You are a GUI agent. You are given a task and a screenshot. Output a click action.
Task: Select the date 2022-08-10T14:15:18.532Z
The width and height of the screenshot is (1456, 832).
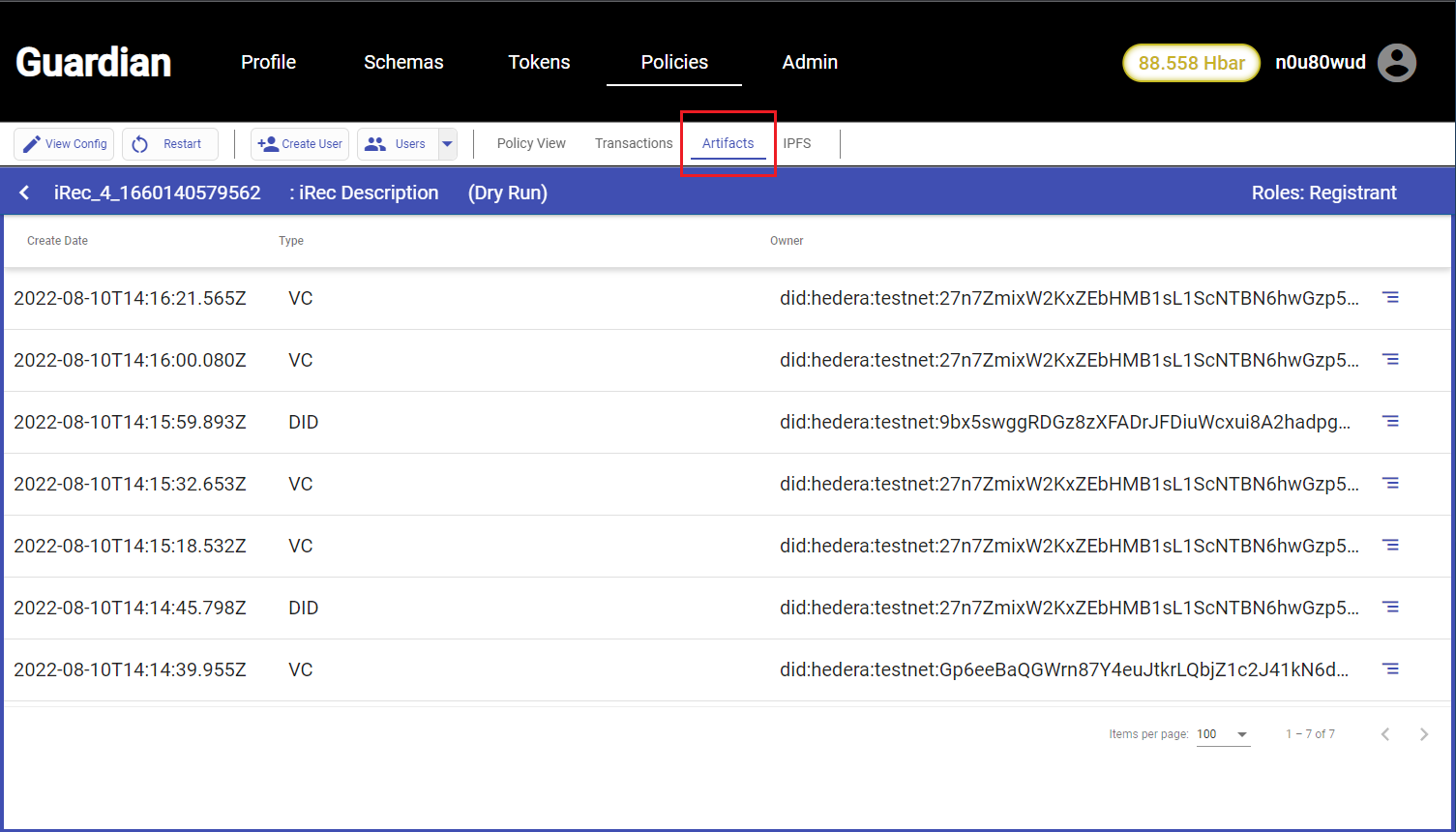[x=130, y=546]
